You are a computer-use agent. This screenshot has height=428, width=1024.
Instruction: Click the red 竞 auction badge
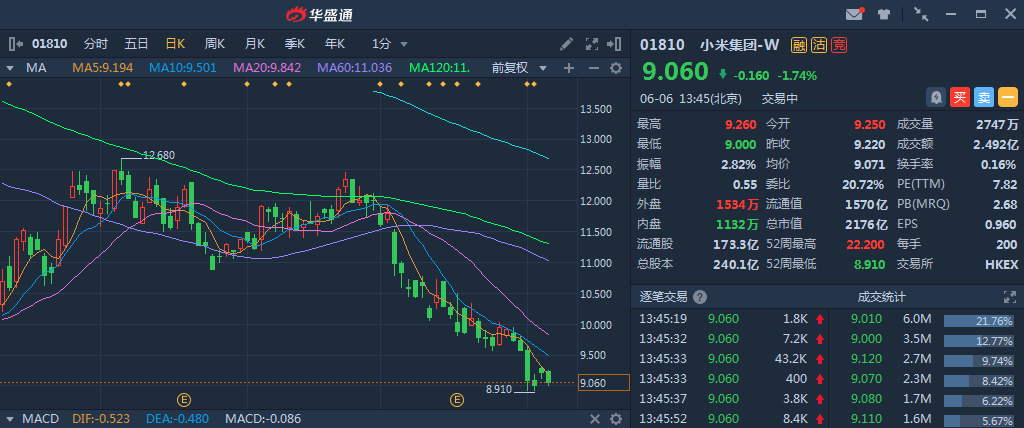coord(839,44)
